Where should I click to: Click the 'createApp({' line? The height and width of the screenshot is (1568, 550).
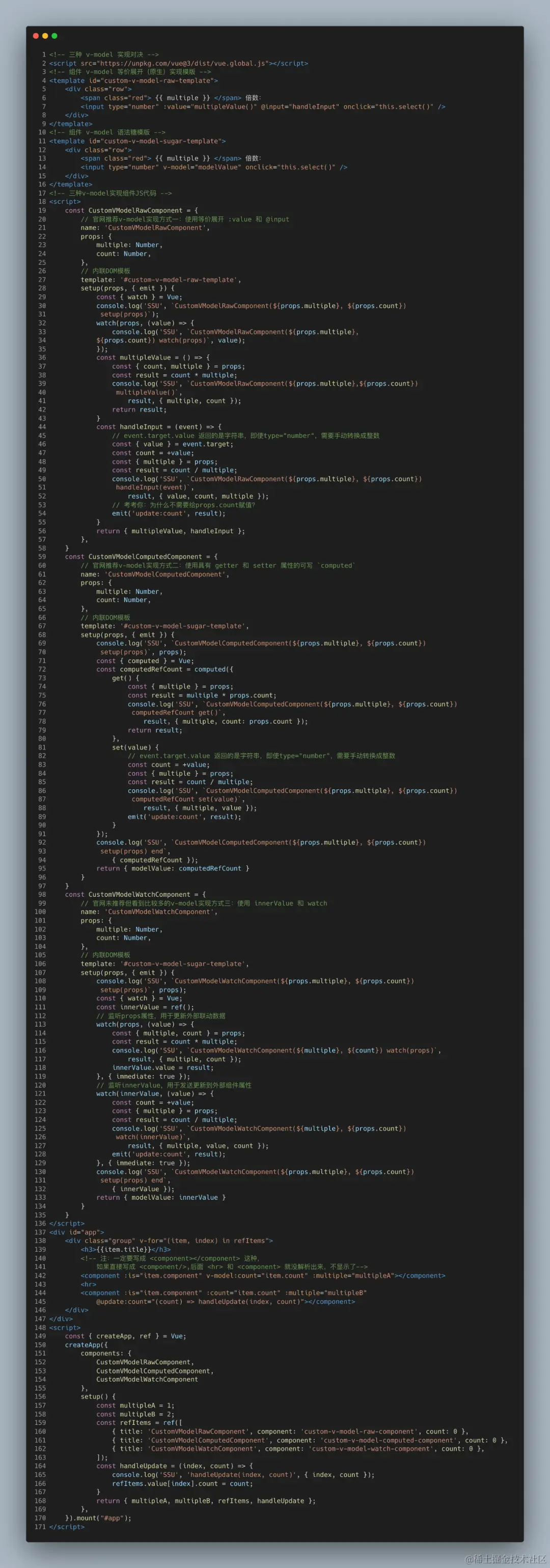coord(87,1344)
